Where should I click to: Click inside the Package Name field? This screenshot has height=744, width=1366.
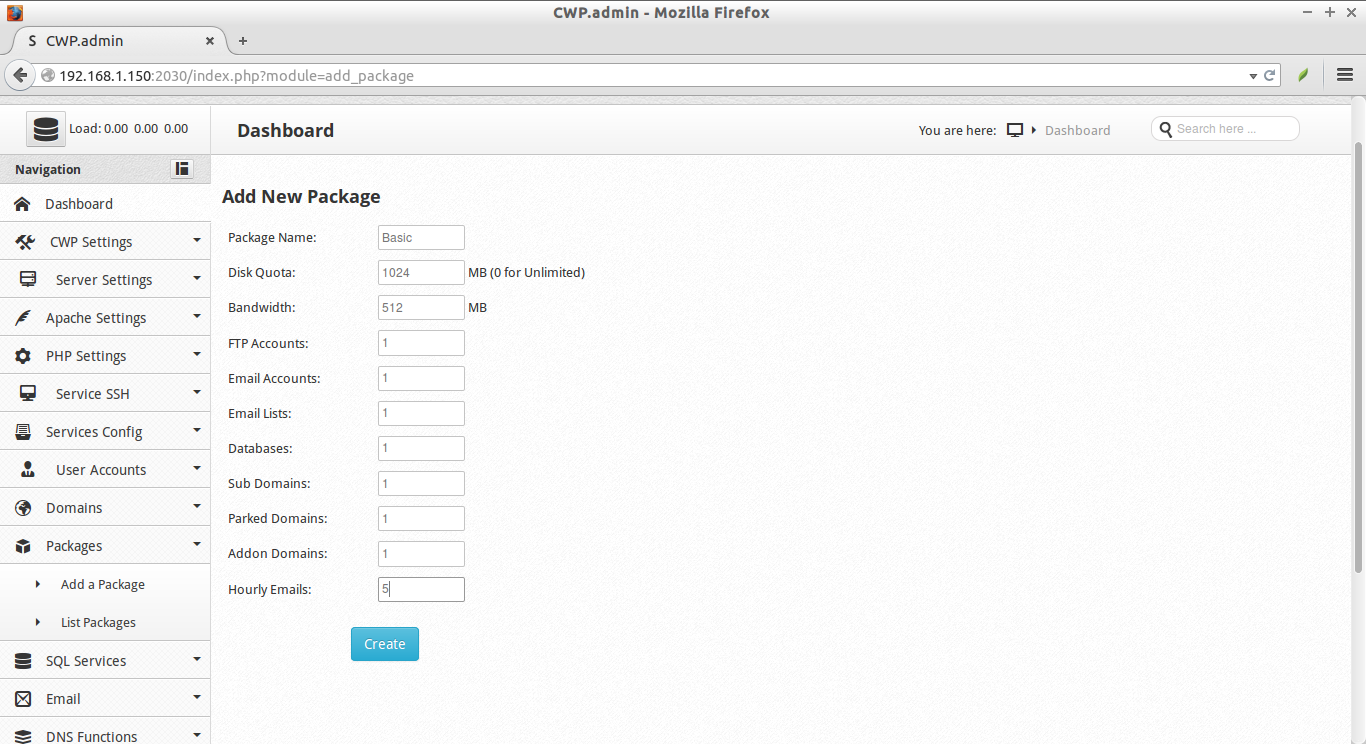[420, 237]
